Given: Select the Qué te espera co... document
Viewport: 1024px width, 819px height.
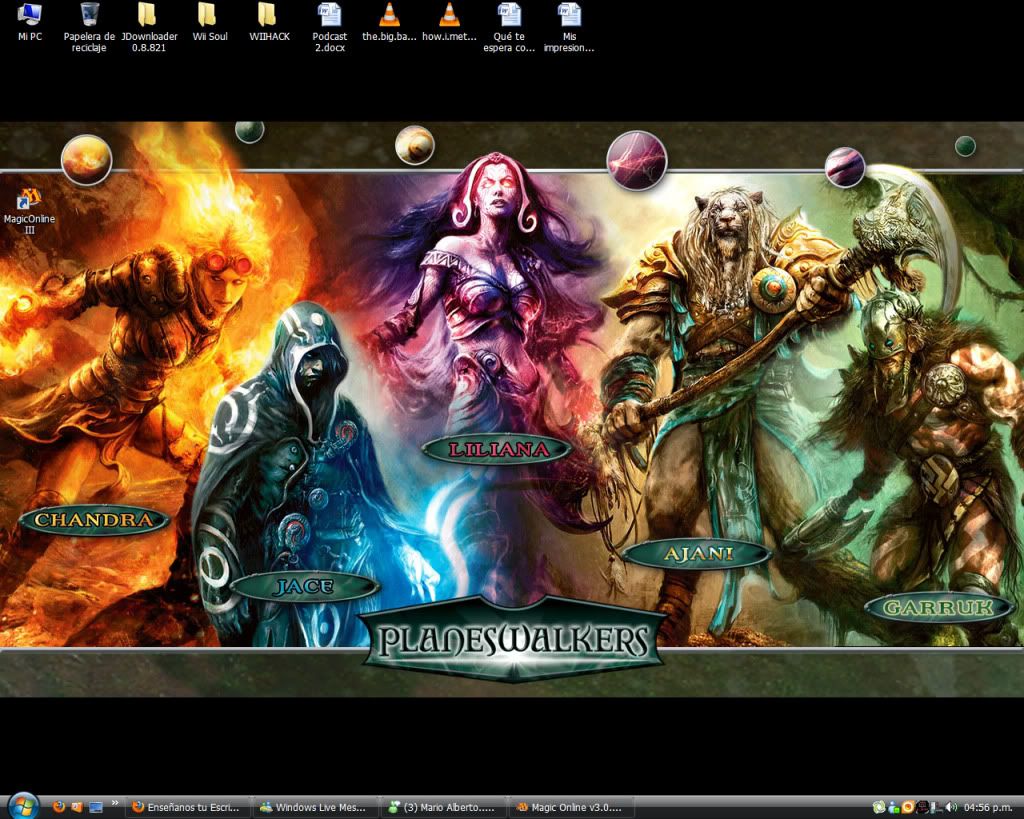Looking at the screenshot, I should click(x=509, y=27).
